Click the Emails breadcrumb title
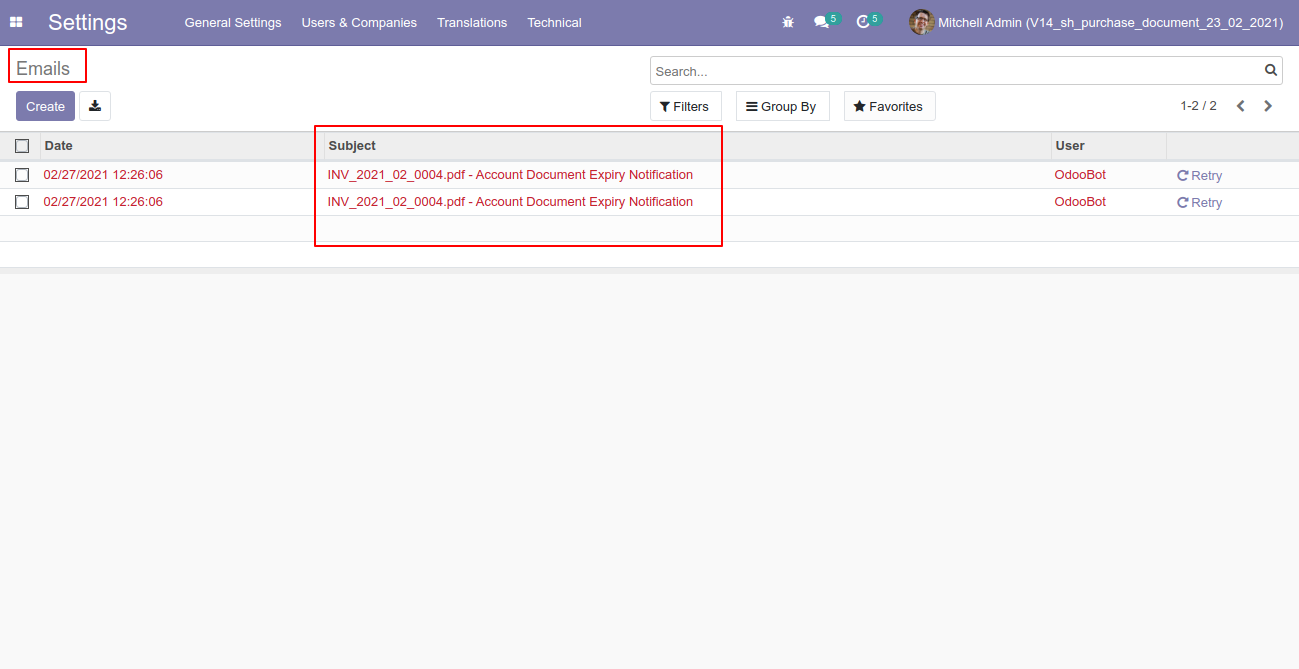 tap(43, 69)
